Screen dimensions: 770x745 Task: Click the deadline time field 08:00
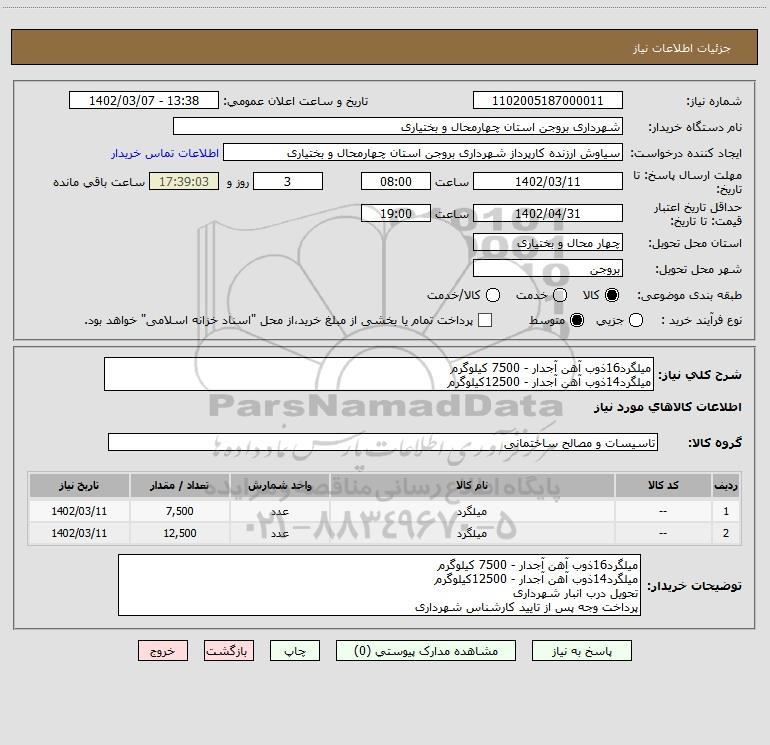(x=396, y=181)
